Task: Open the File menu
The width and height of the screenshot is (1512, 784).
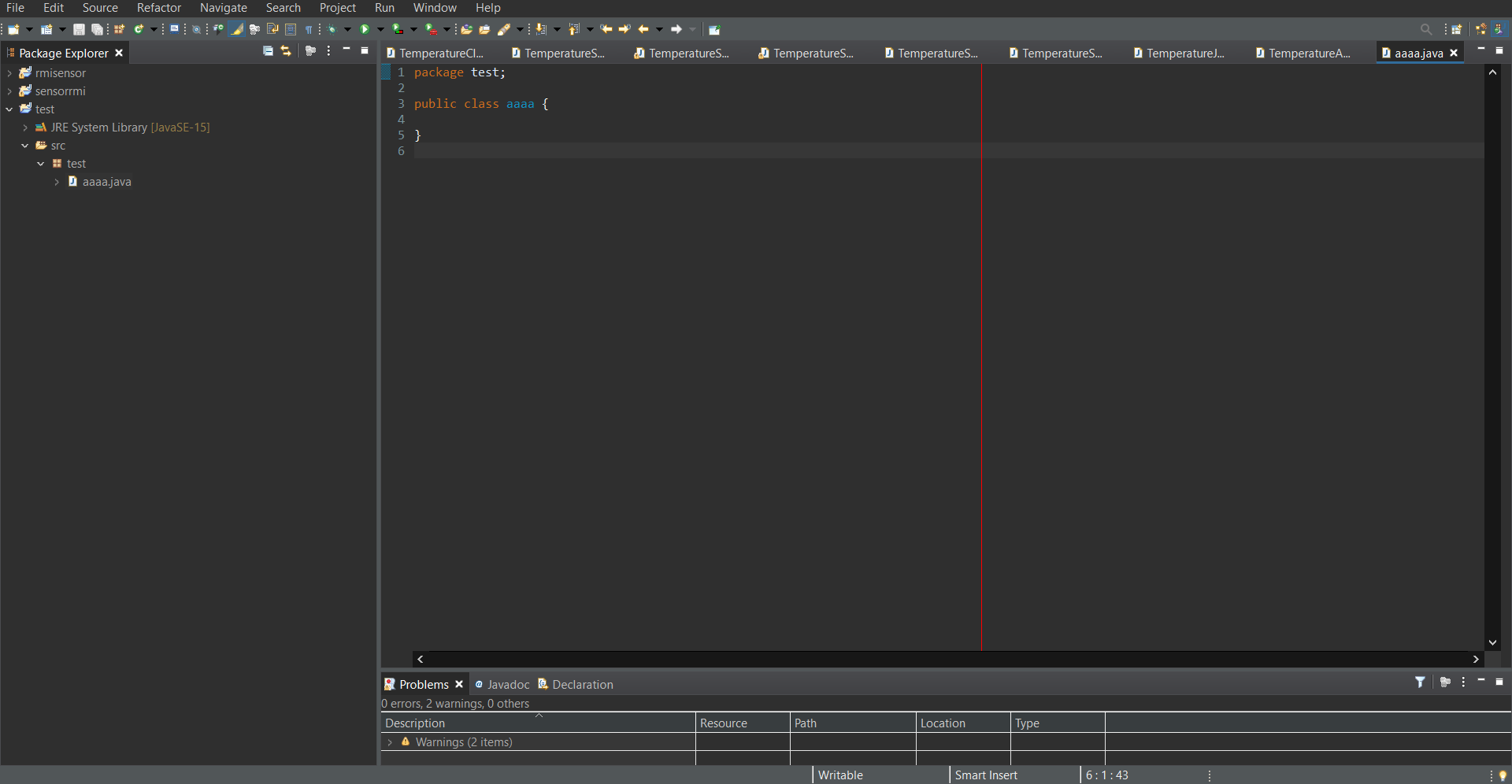Action: click(x=15, y=8)
